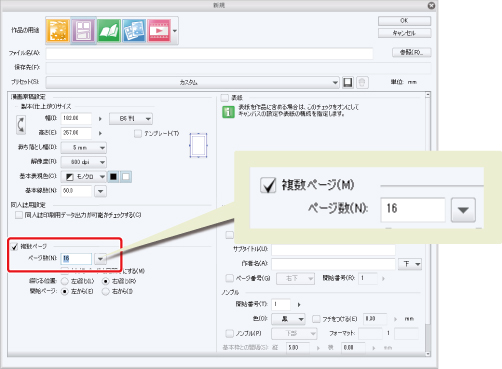The image size is (502, 369).
Task: Click the horizontal gap field showing 0.00
Action: [x=353, y=348]
